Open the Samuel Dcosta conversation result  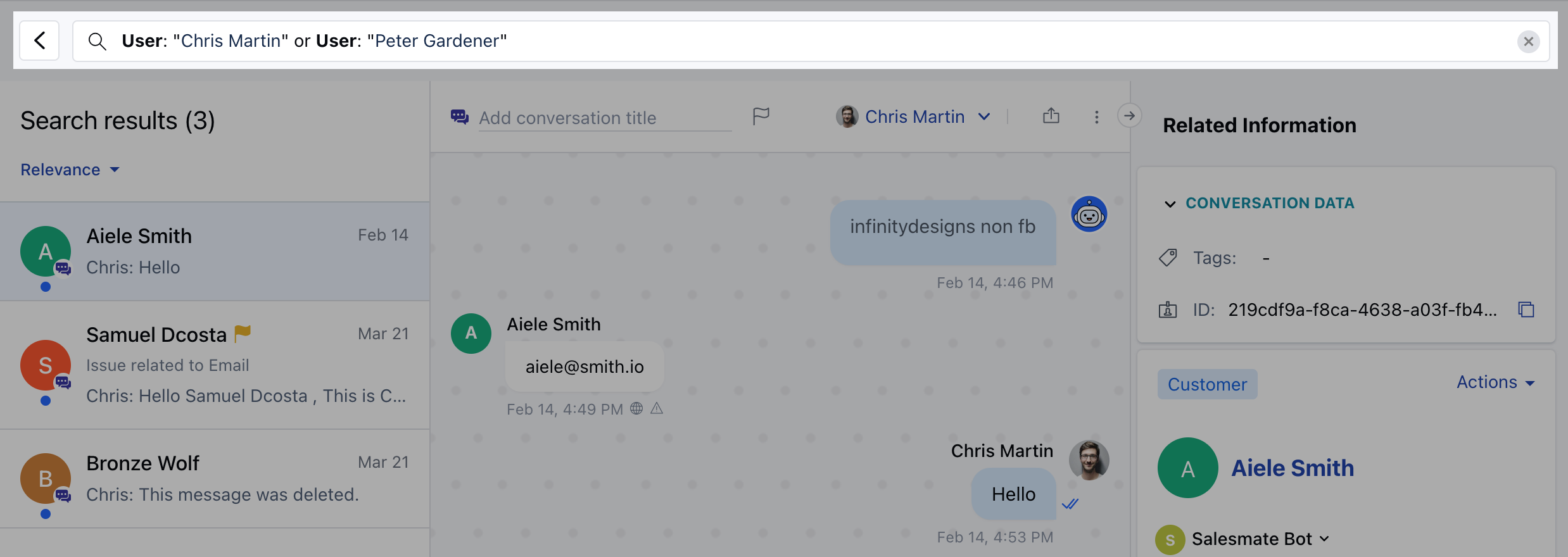215,365
